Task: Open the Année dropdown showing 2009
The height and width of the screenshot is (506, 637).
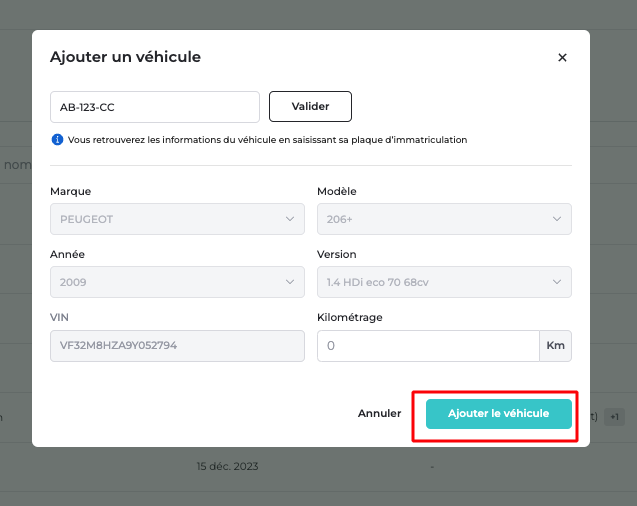Action: (177, 282)
